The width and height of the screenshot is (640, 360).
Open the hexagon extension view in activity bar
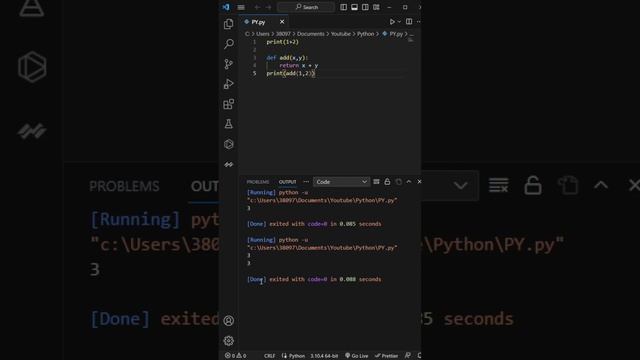pos(229,144)
